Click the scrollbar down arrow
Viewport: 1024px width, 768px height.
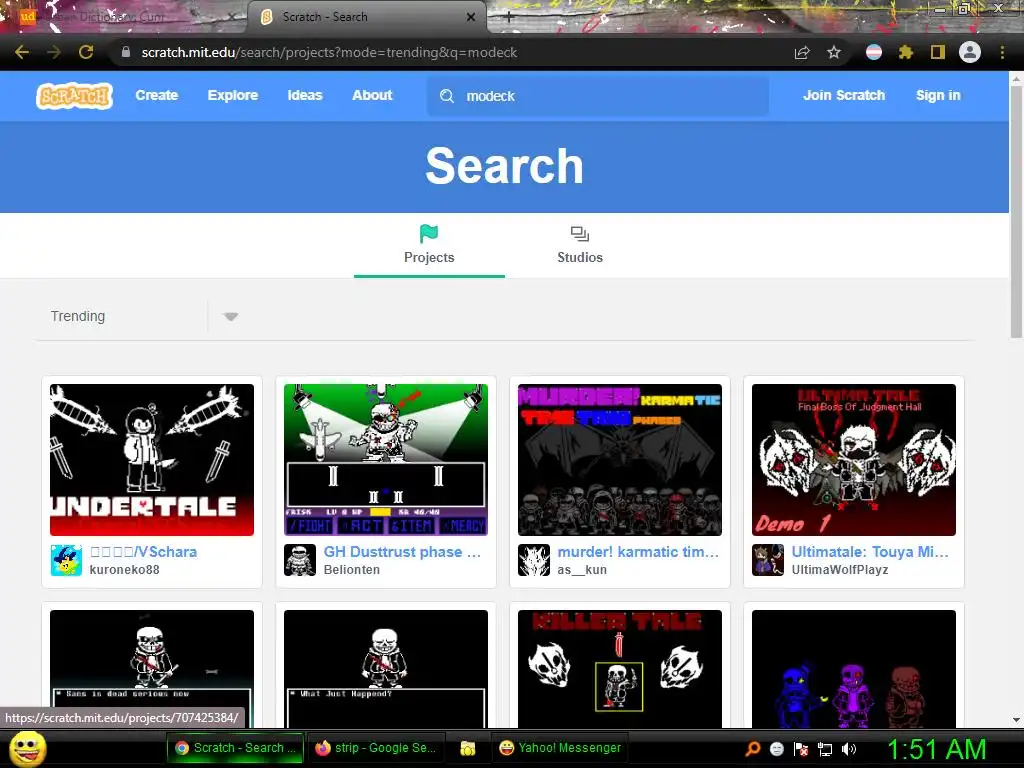(1016, 720)
